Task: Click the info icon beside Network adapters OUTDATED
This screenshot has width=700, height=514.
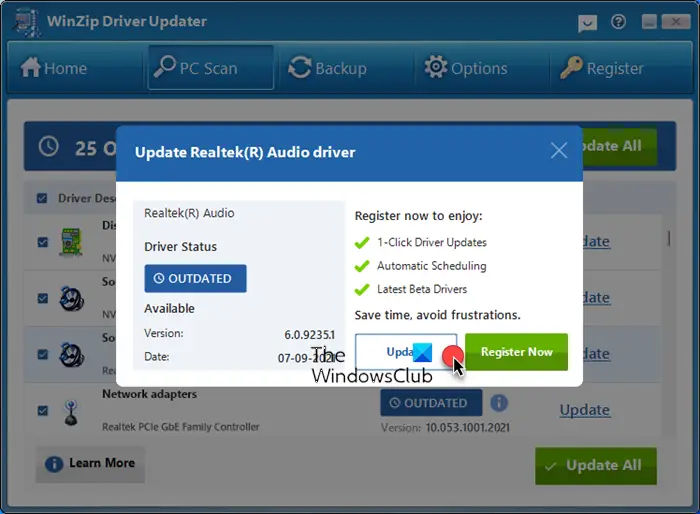Action: tap(499, 403)
